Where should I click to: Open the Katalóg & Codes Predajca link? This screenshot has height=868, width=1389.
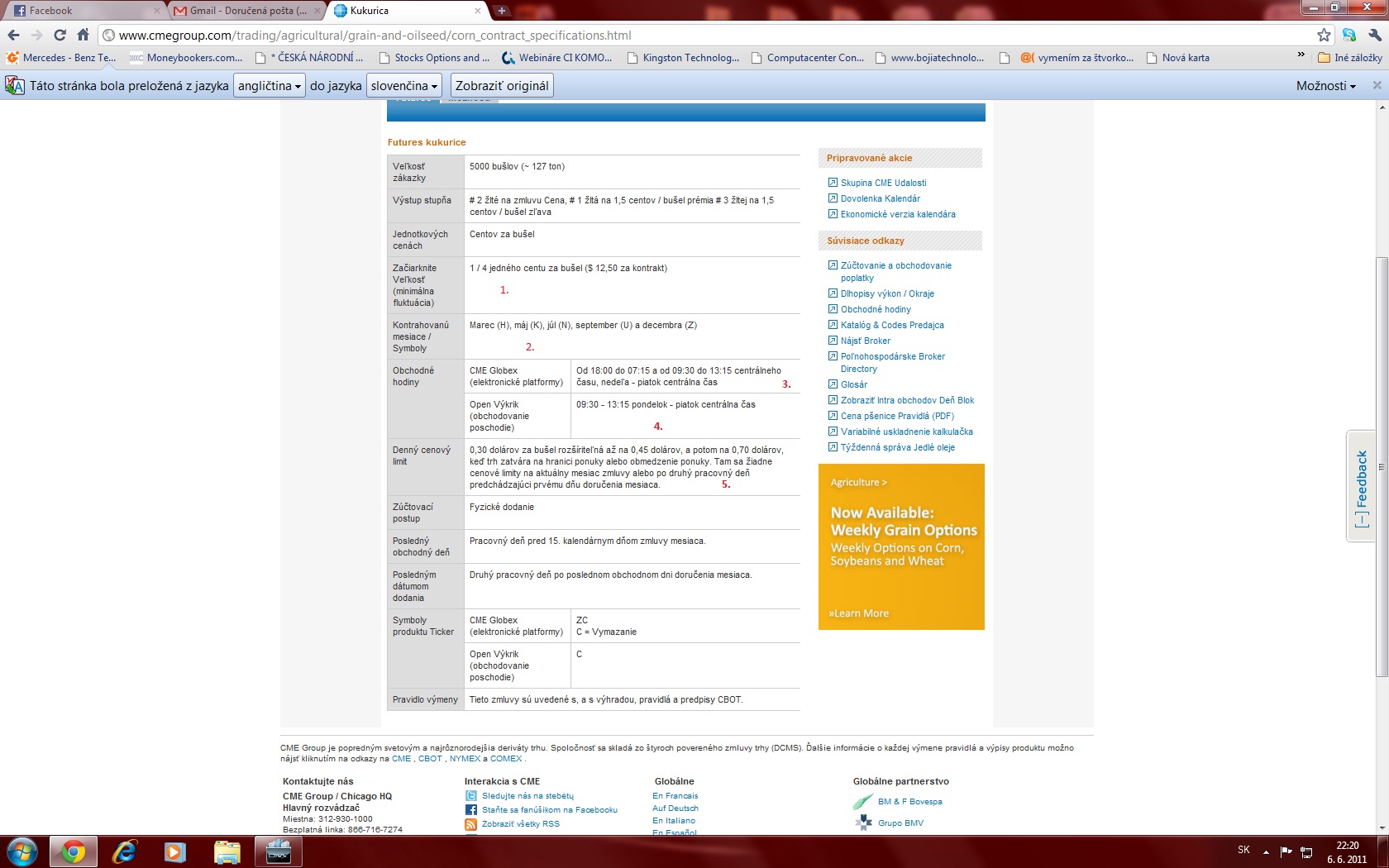point(892,325)
